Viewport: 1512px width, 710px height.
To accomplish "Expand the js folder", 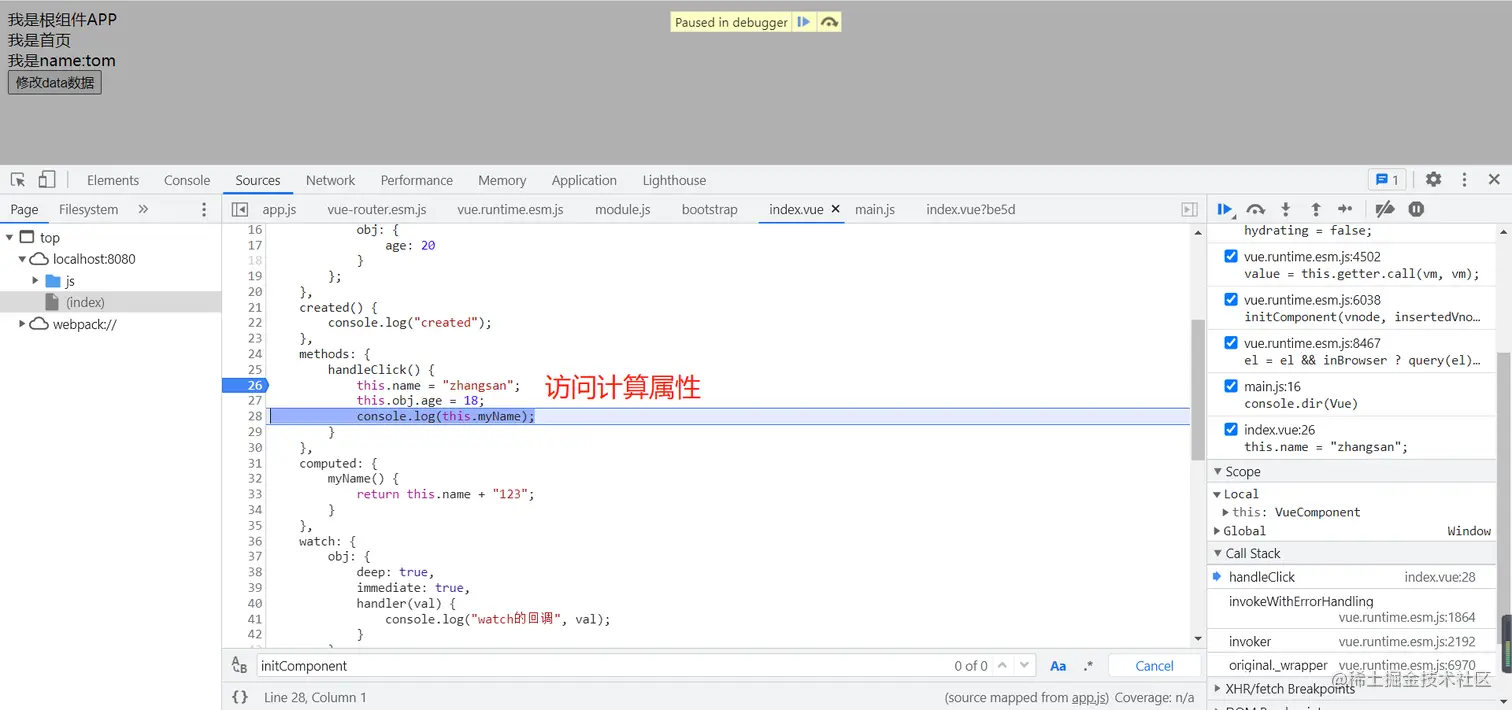I will pyautogui.click(x=35, y=281).
